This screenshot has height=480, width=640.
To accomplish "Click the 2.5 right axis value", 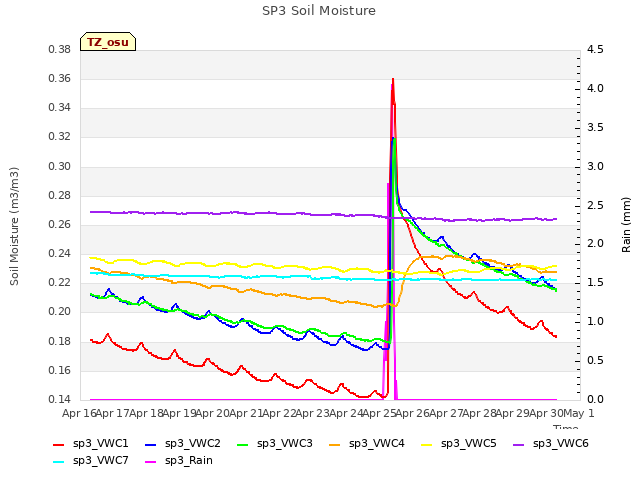I will tap(595, 205).
